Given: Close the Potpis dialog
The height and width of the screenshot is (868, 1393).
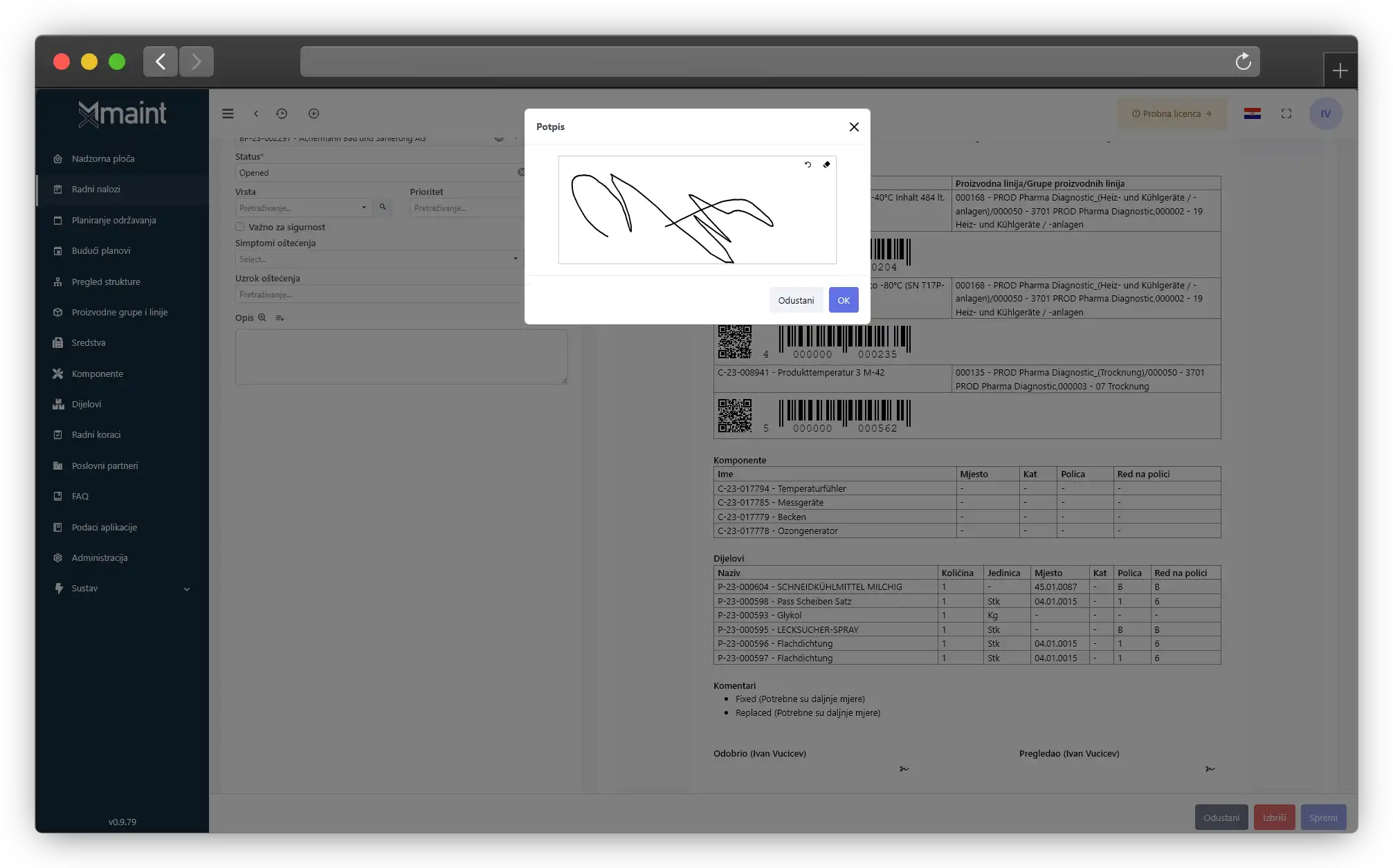Looking at the screenshot, I should point(854,127).
